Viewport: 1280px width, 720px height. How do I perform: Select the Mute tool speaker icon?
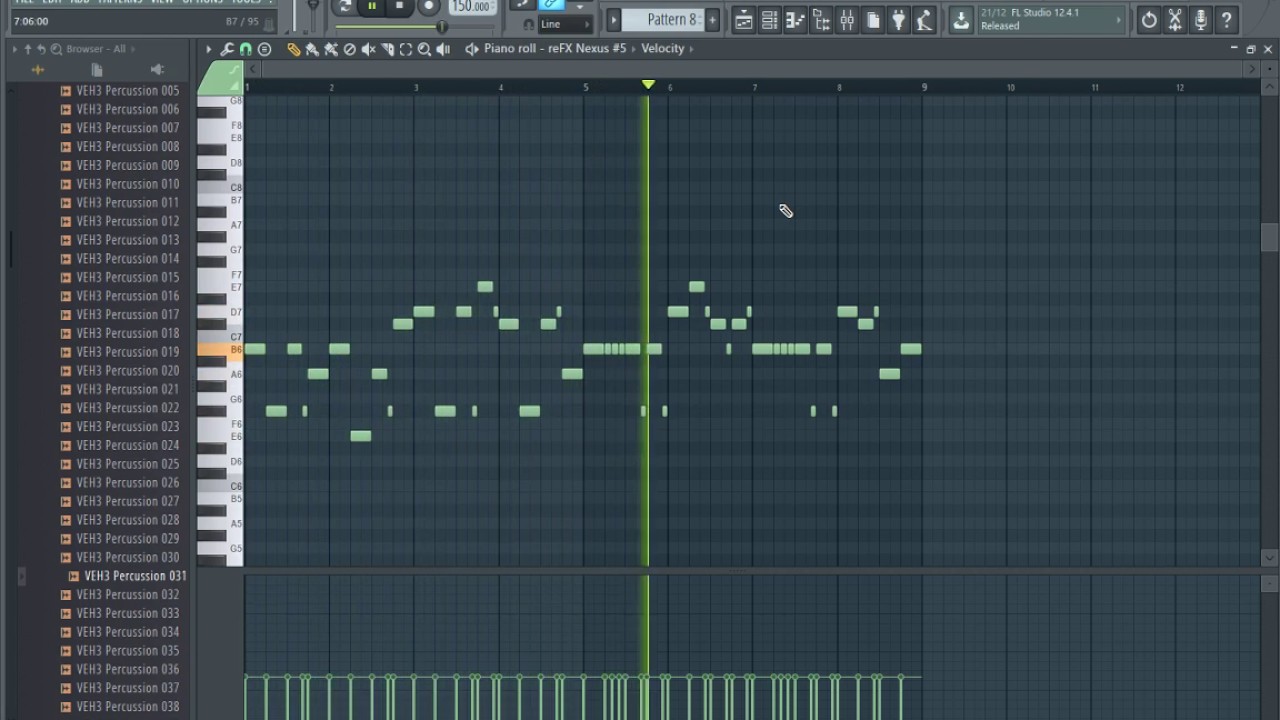[x=368, y=49]
